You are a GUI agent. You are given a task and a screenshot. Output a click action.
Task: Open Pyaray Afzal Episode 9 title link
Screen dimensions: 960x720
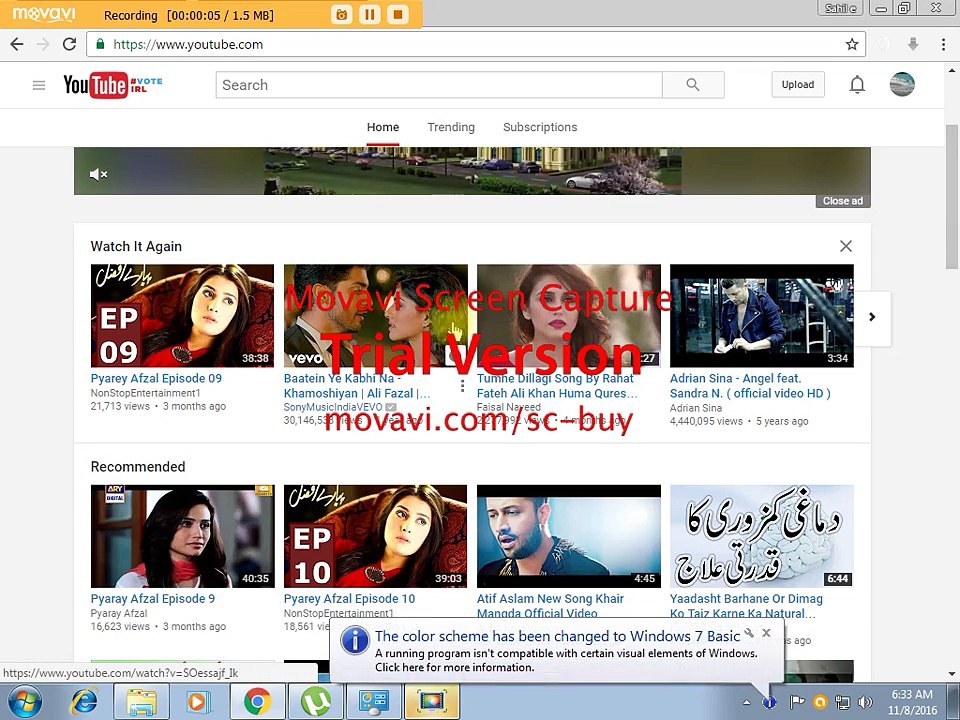[x=152, y=599]
